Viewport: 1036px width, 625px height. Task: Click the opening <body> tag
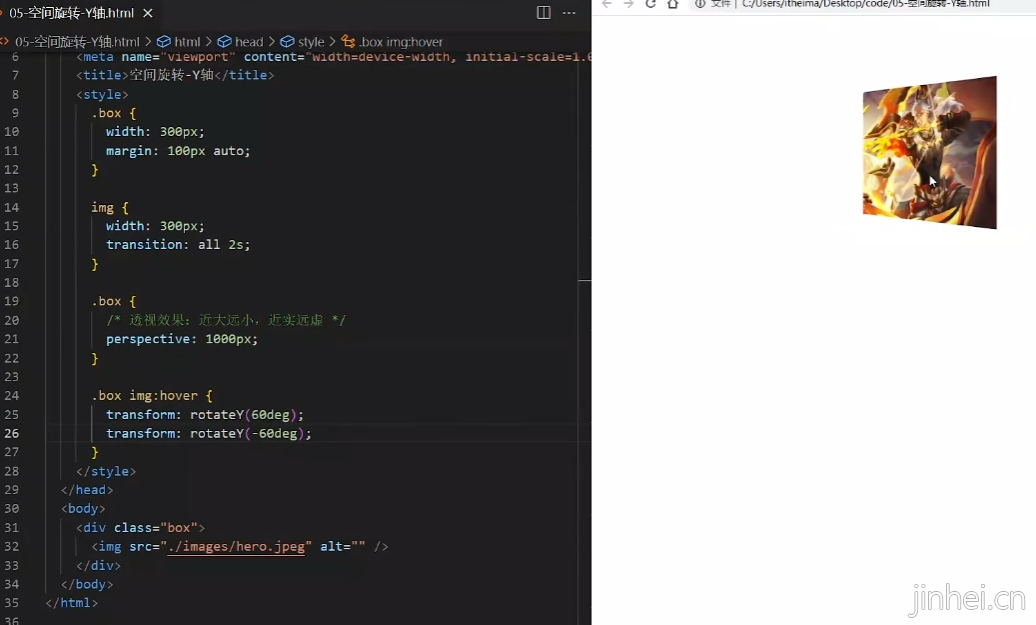click(83, 509)
